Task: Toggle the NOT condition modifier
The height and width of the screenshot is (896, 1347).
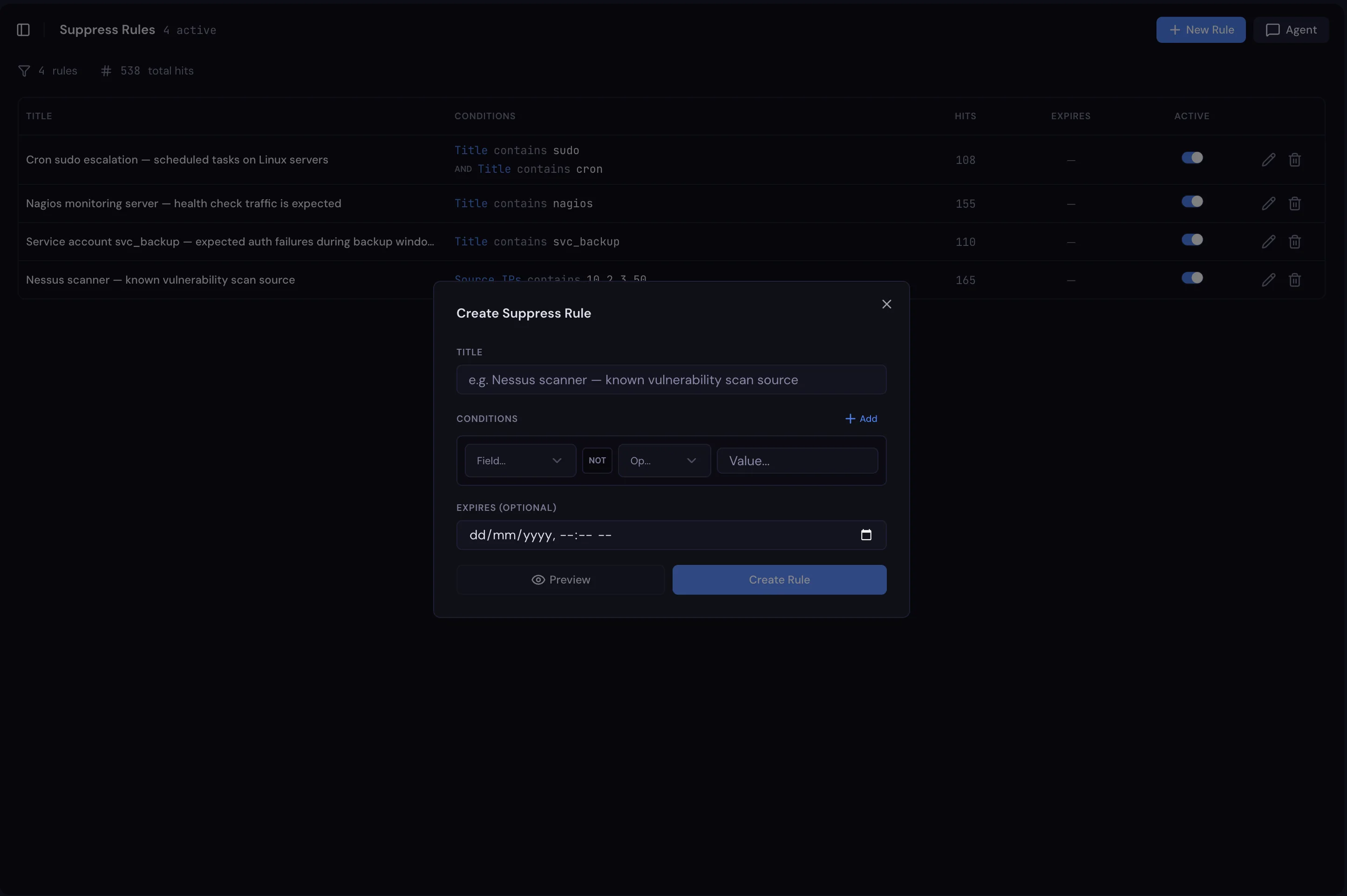Action: tap(597, 461)
